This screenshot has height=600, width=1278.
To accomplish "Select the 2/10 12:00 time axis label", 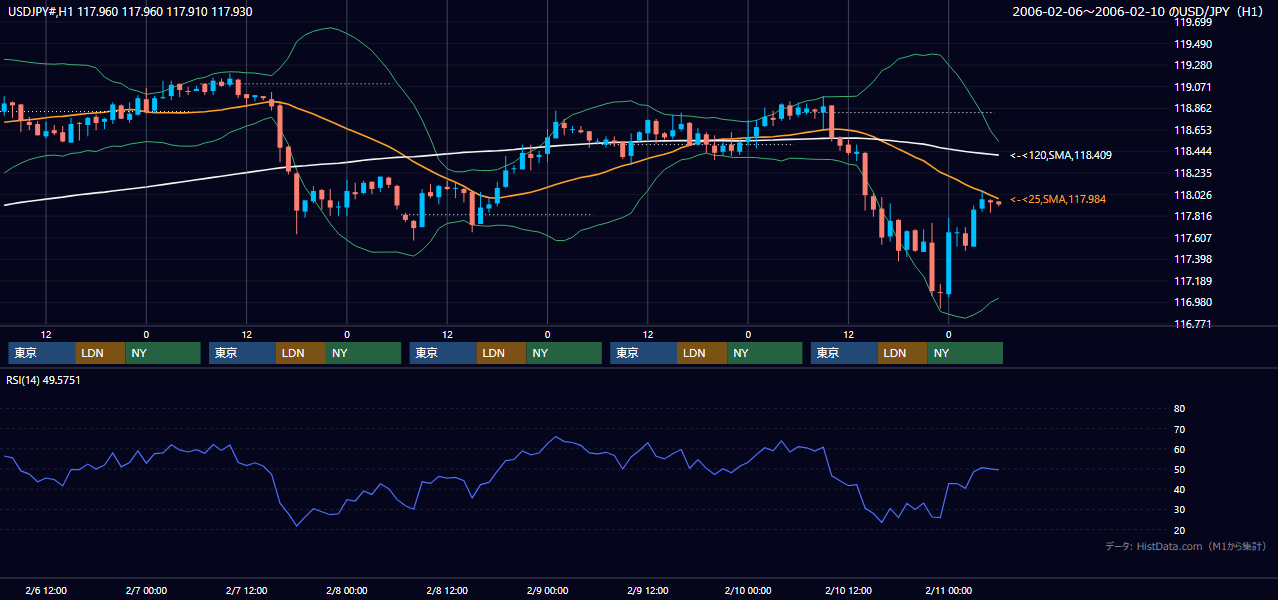I will (848, 590).
